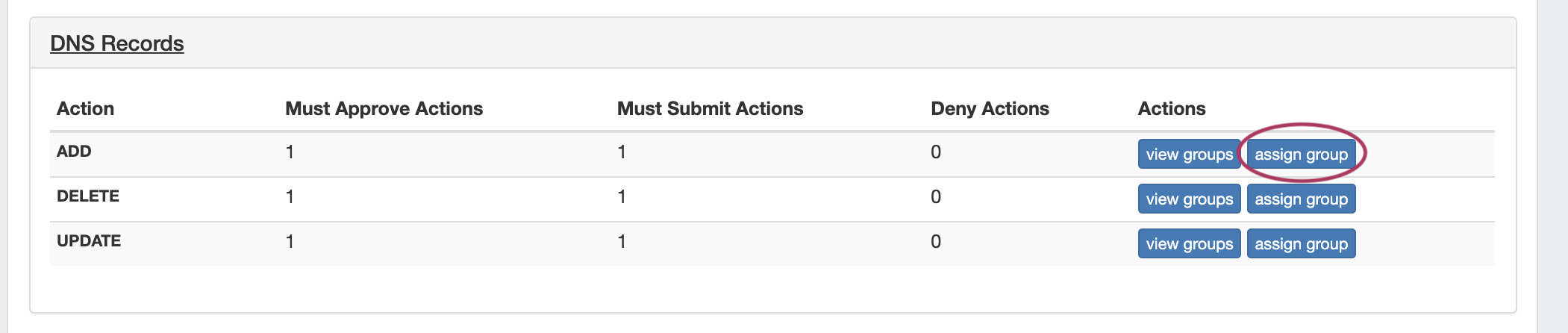Click the Must Approve Actions column header

click(384, 109)
